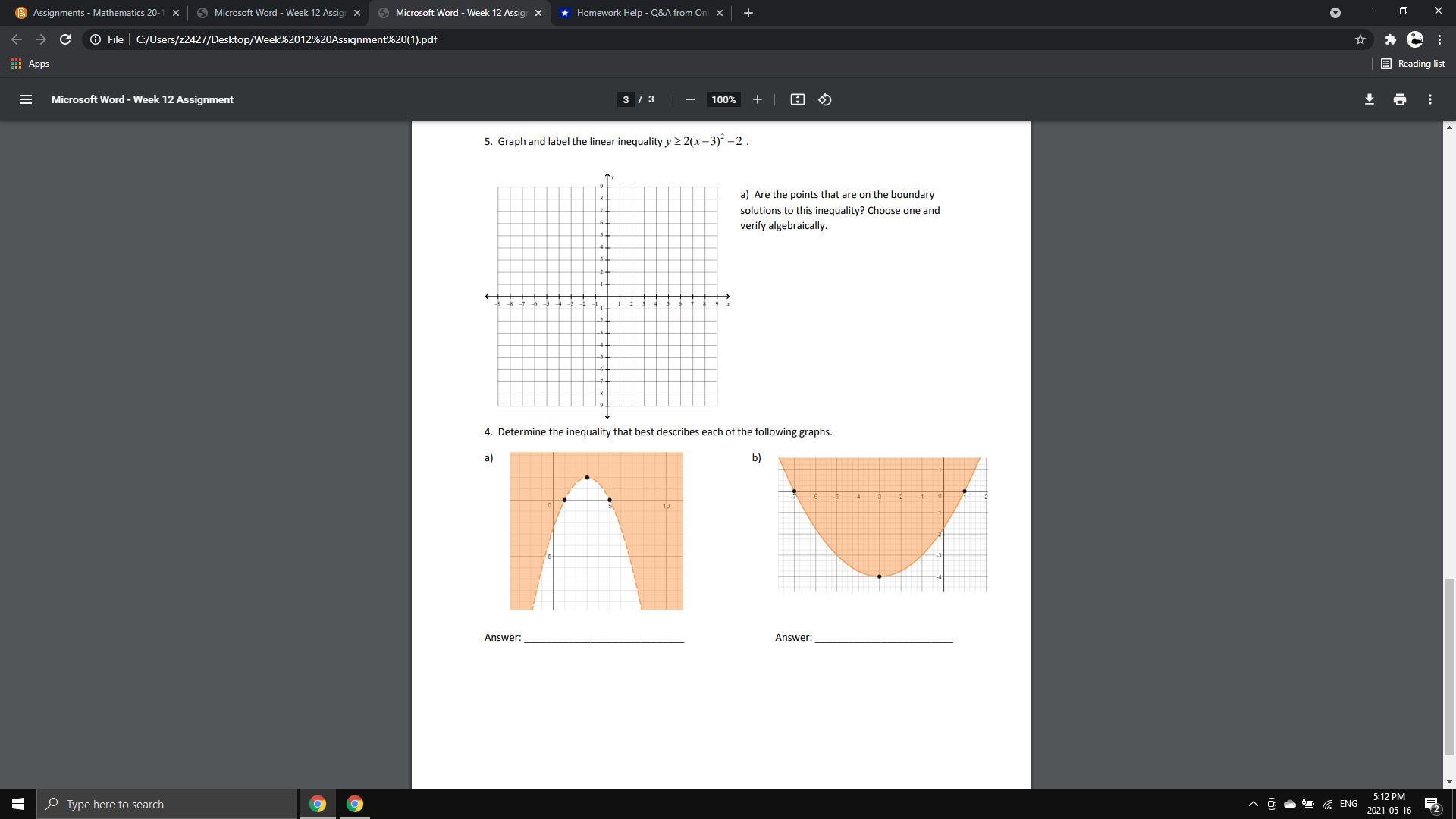Open the PDF sidebar hamburger menu
The height and width of the screenshot is (819, 1456).
pyautogui.click(x=26, y=99)
